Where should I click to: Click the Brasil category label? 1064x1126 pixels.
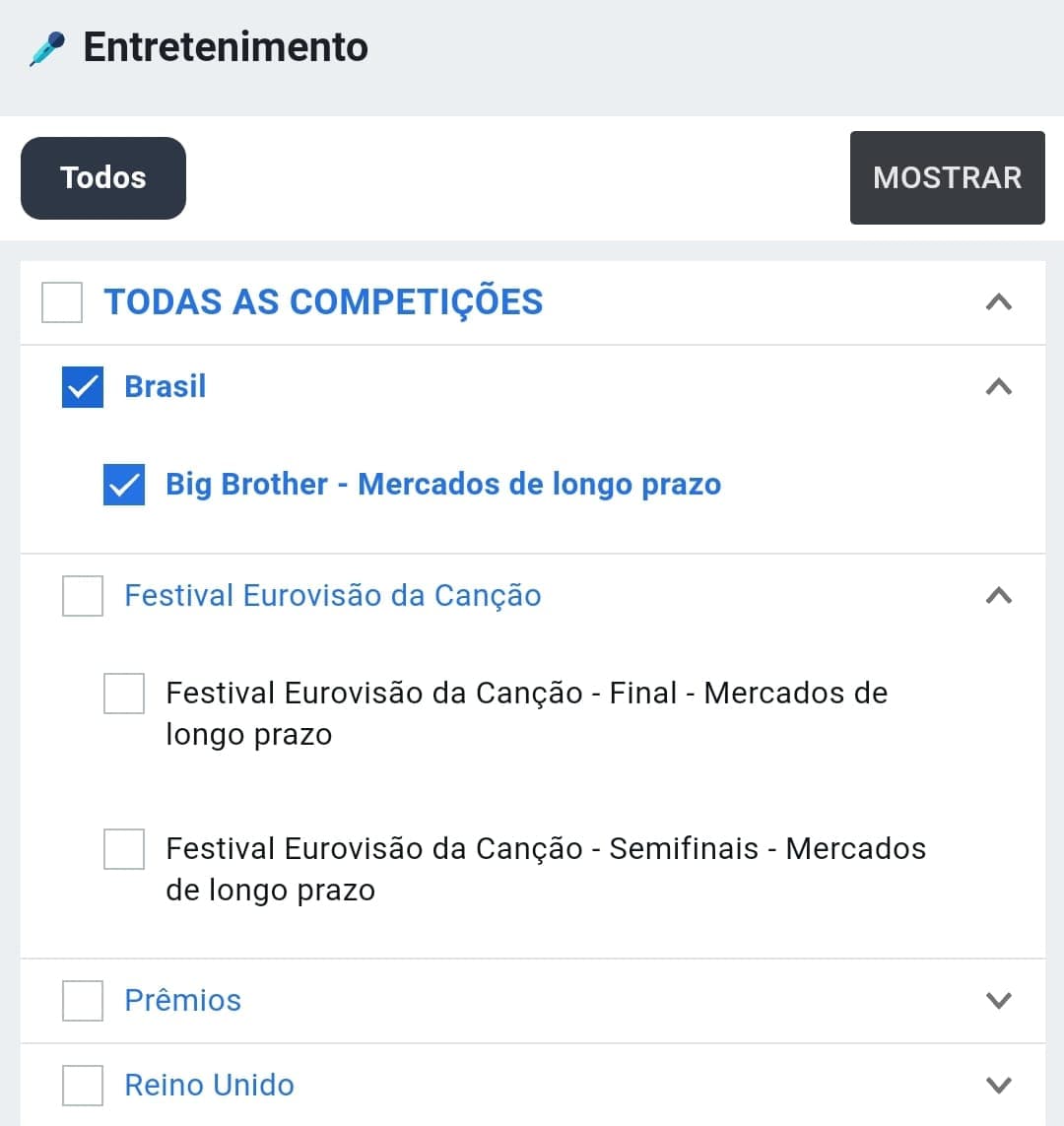click(166, 386)
